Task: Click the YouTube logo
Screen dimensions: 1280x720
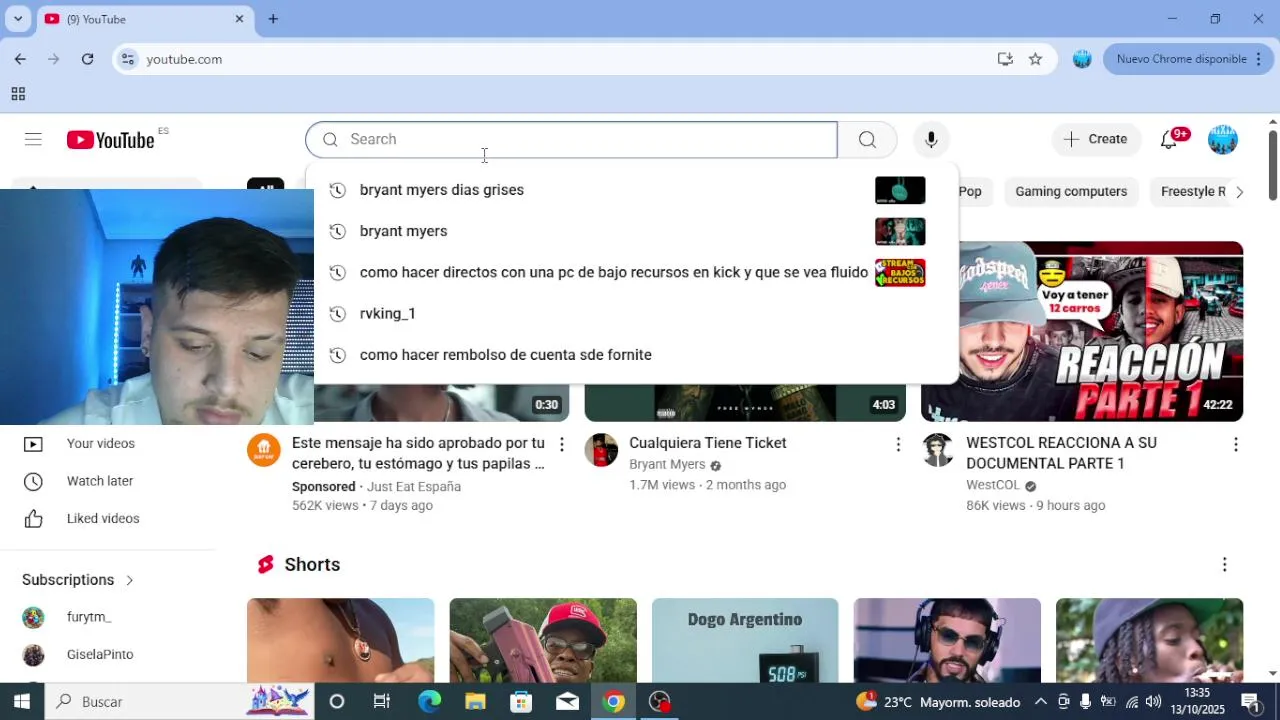Action: click(x=111, y=140)
